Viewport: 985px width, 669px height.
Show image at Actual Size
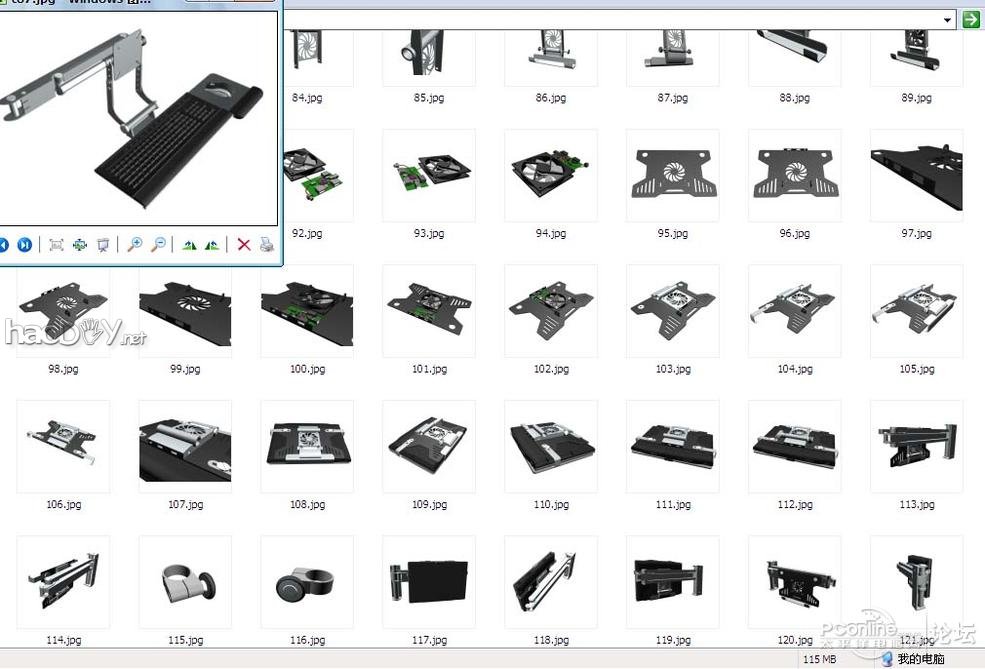pos(79,245)
